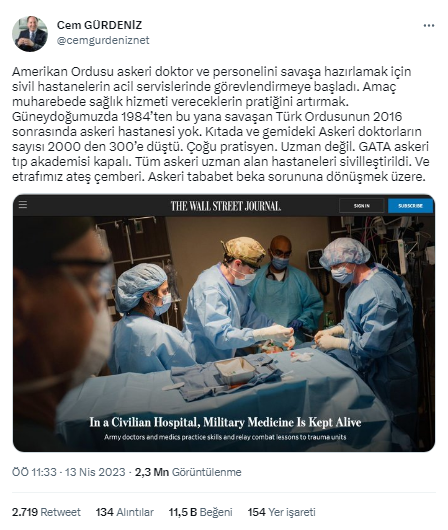Click the Wall Street Journal logo
Screen dimensions: 448x530
[x=225, y=206]
